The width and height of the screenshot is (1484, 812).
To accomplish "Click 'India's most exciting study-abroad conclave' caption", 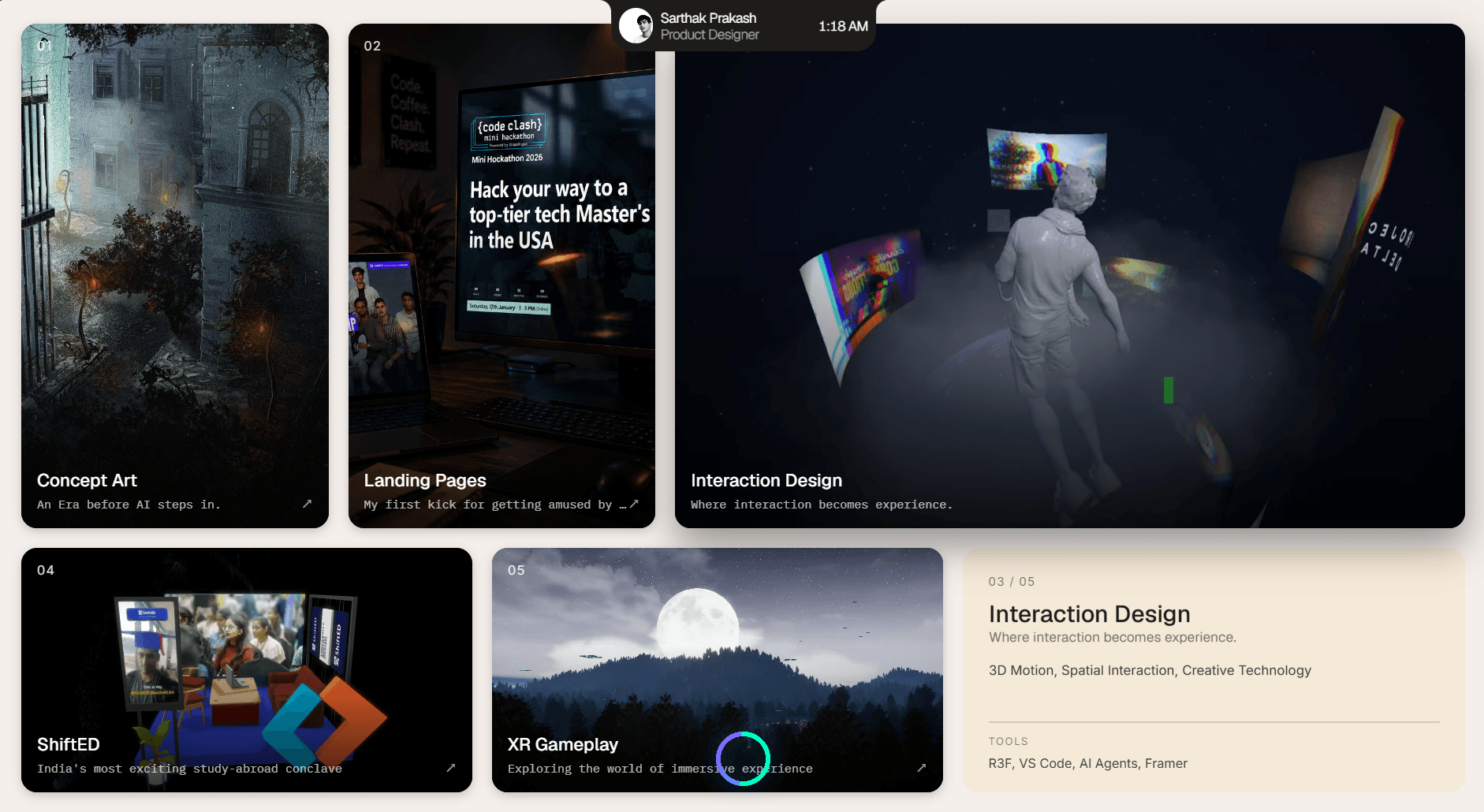I will (189, 769).
